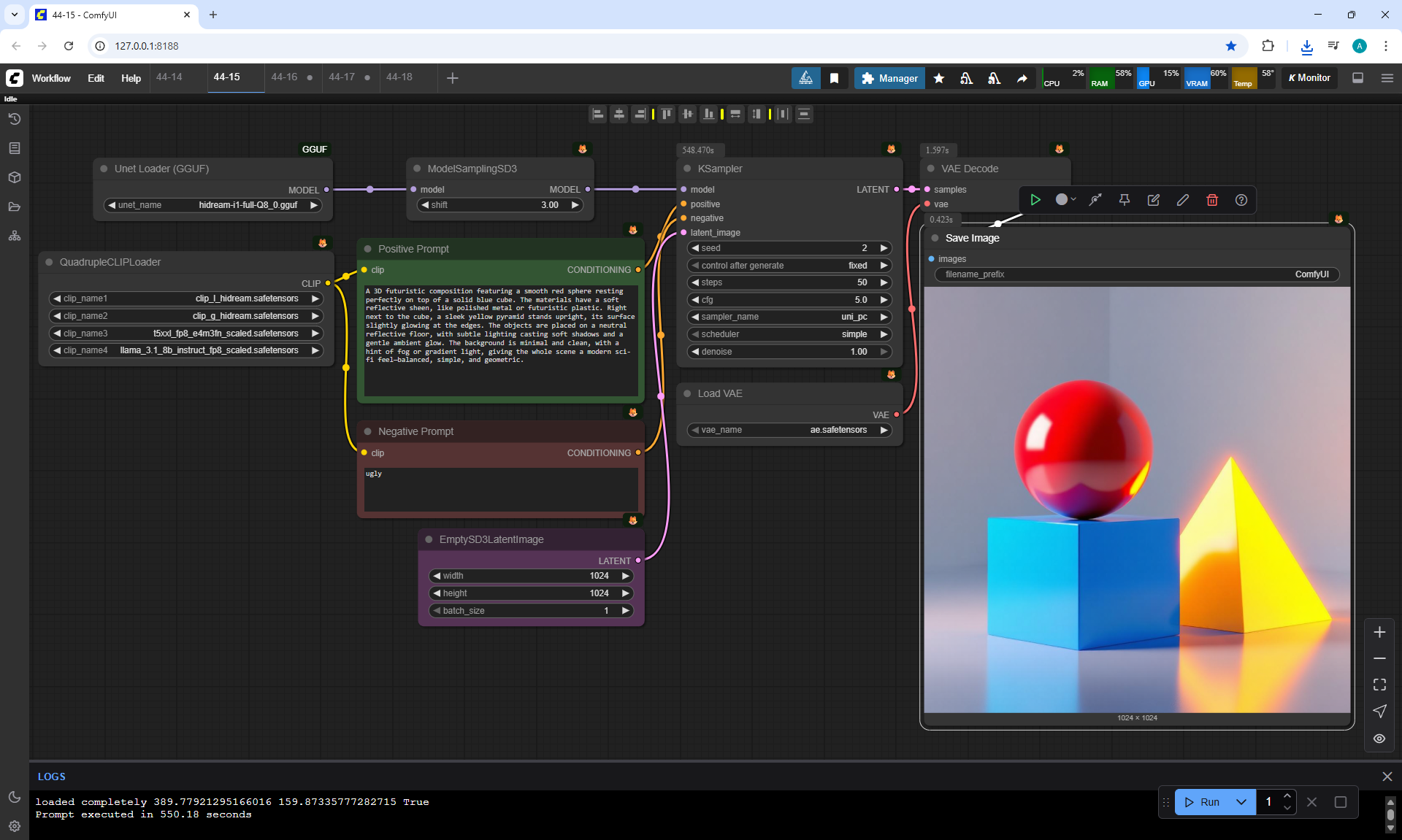1402x840 pixels.
Task: Toggle bottom panel icon in top bar
Action: click(x=1358, y=78)
